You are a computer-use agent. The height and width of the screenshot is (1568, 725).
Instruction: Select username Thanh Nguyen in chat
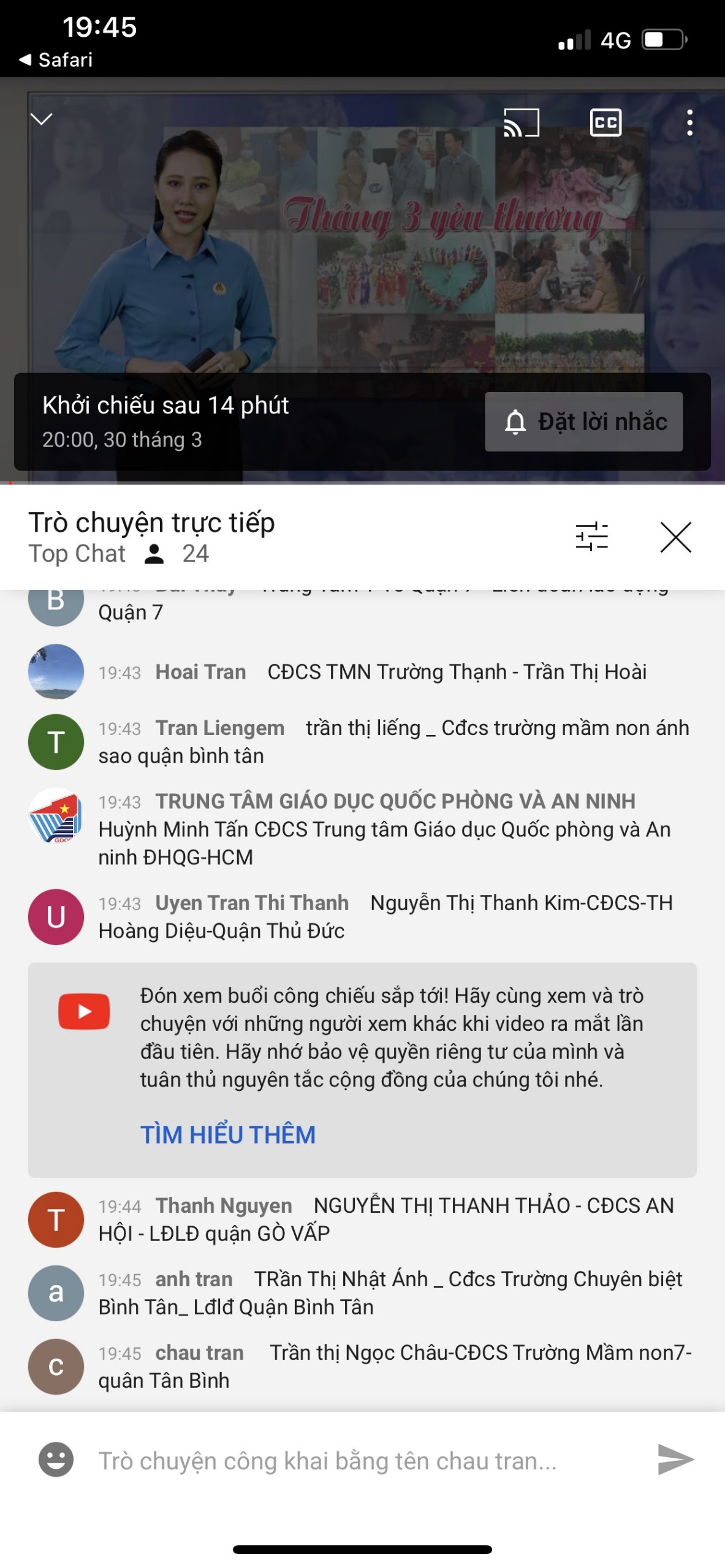click(224, 1205)
